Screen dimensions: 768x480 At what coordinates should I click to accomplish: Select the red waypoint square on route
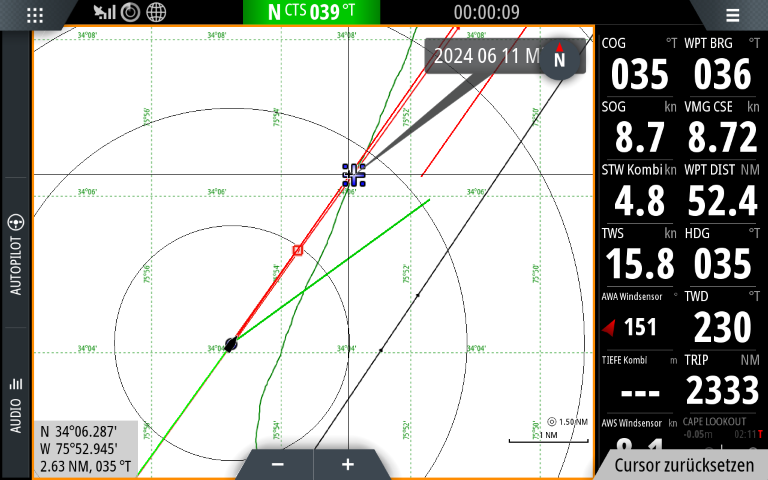(x=297, y=249)
